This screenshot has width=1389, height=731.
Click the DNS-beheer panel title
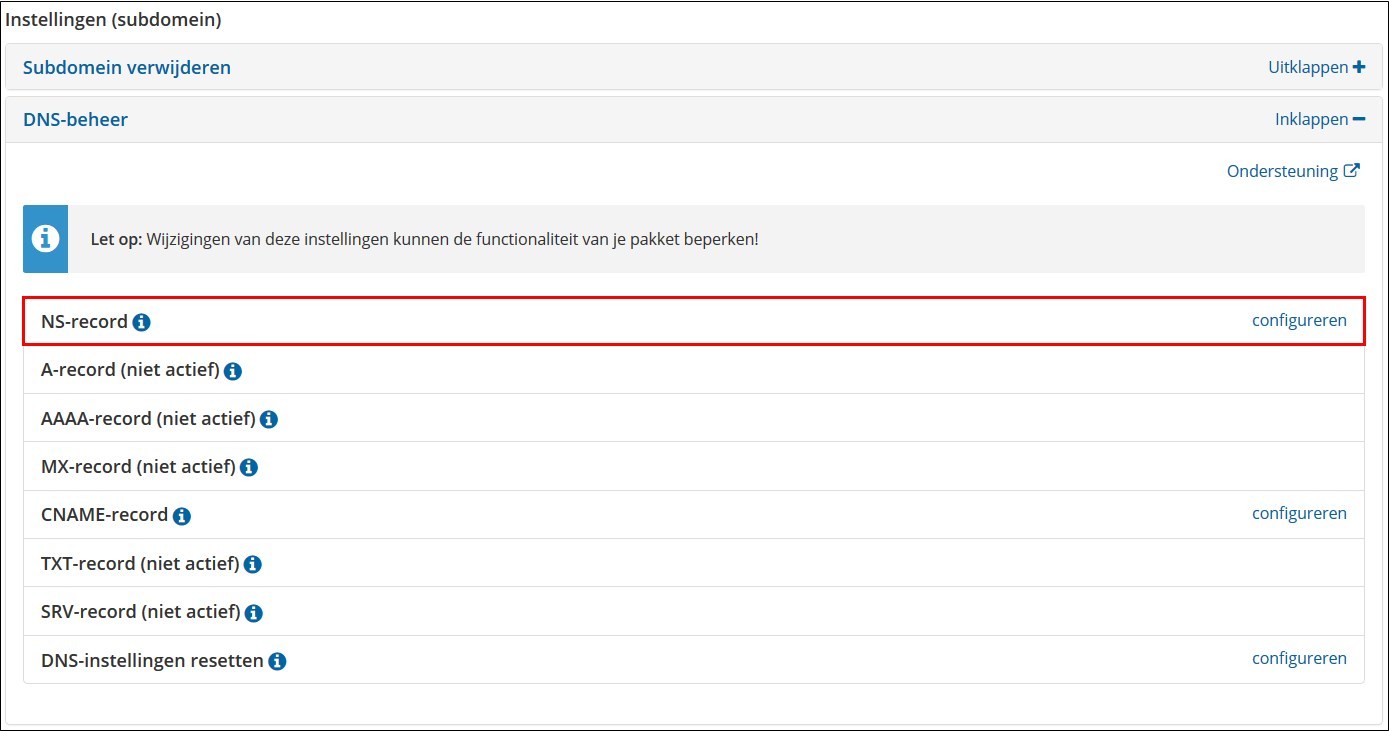pyautogui.click(x=76, y=120)
